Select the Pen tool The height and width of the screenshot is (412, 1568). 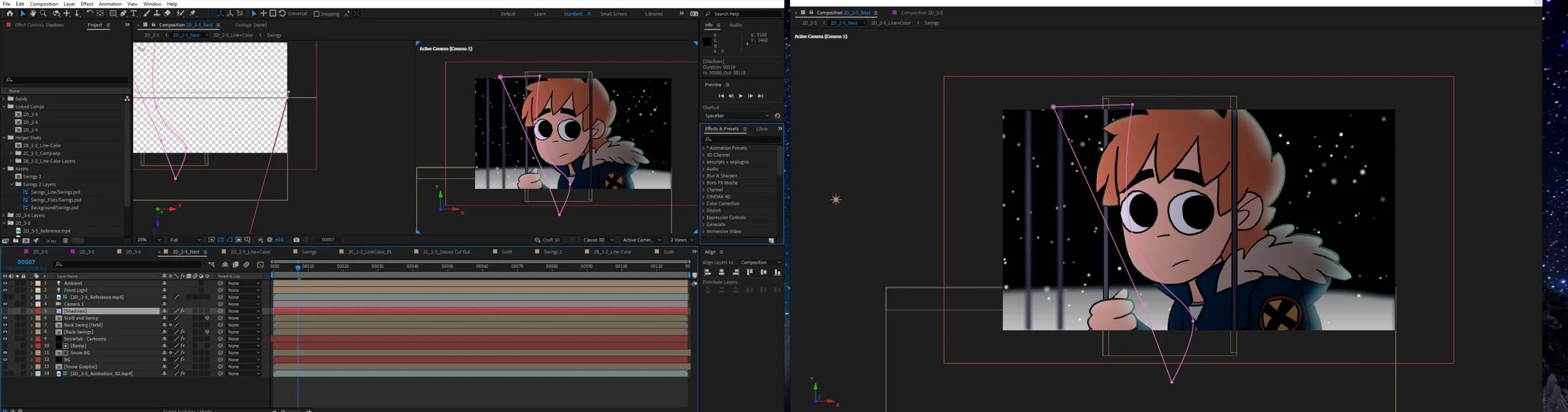click(x=123, y=13)
